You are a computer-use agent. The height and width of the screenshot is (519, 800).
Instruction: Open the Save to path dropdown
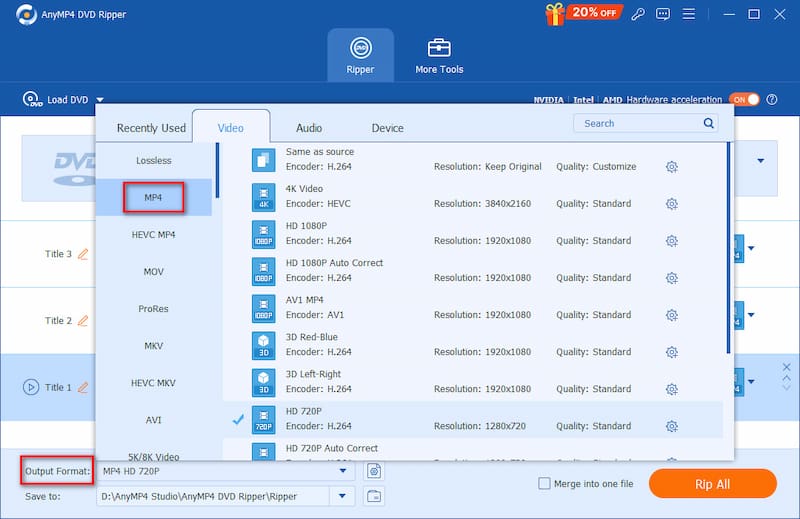coord(342,496)
